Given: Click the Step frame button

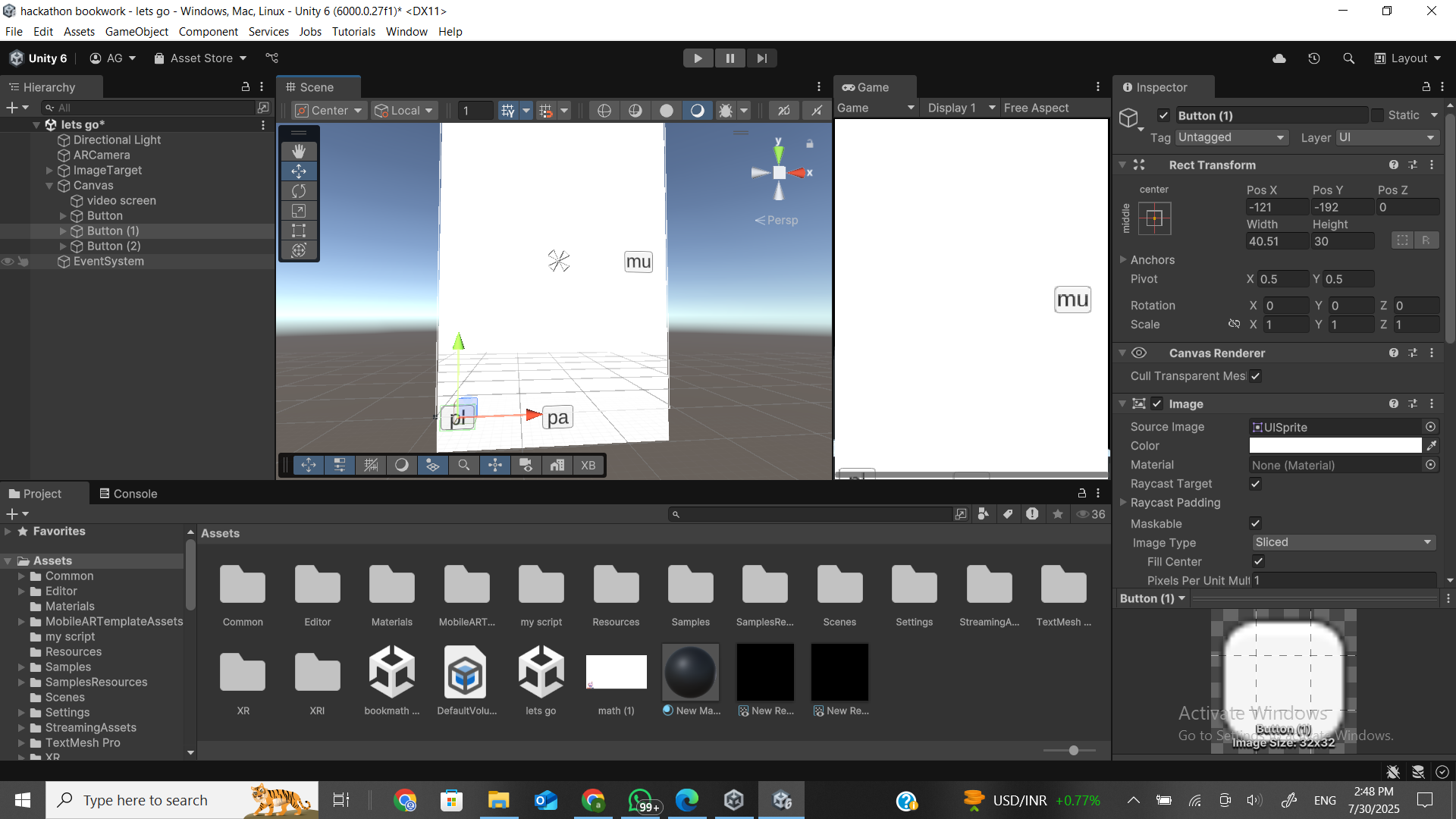Looking at the screenshot, I should click(761, 58).
